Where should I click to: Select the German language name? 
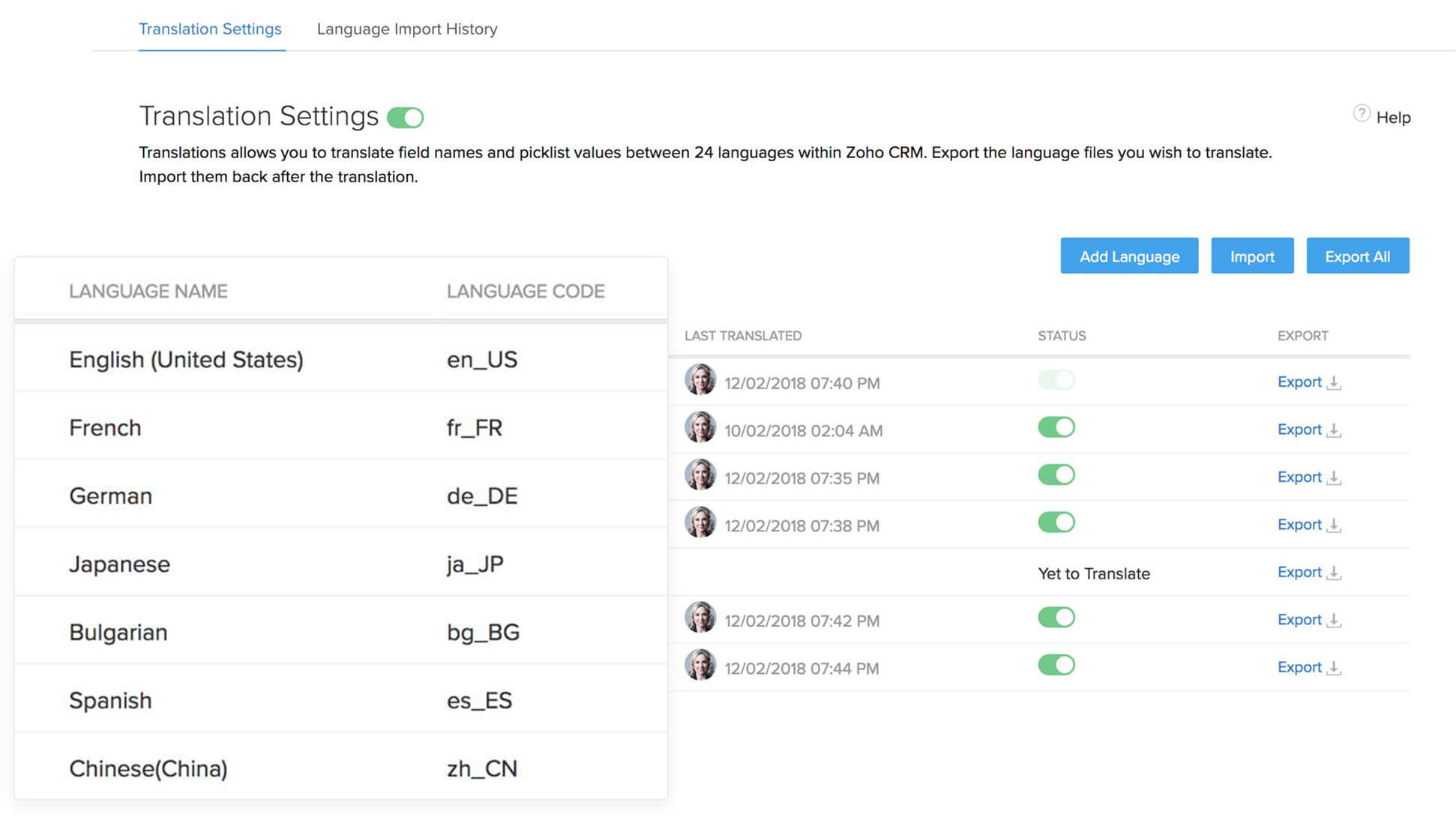coord(110,495)
